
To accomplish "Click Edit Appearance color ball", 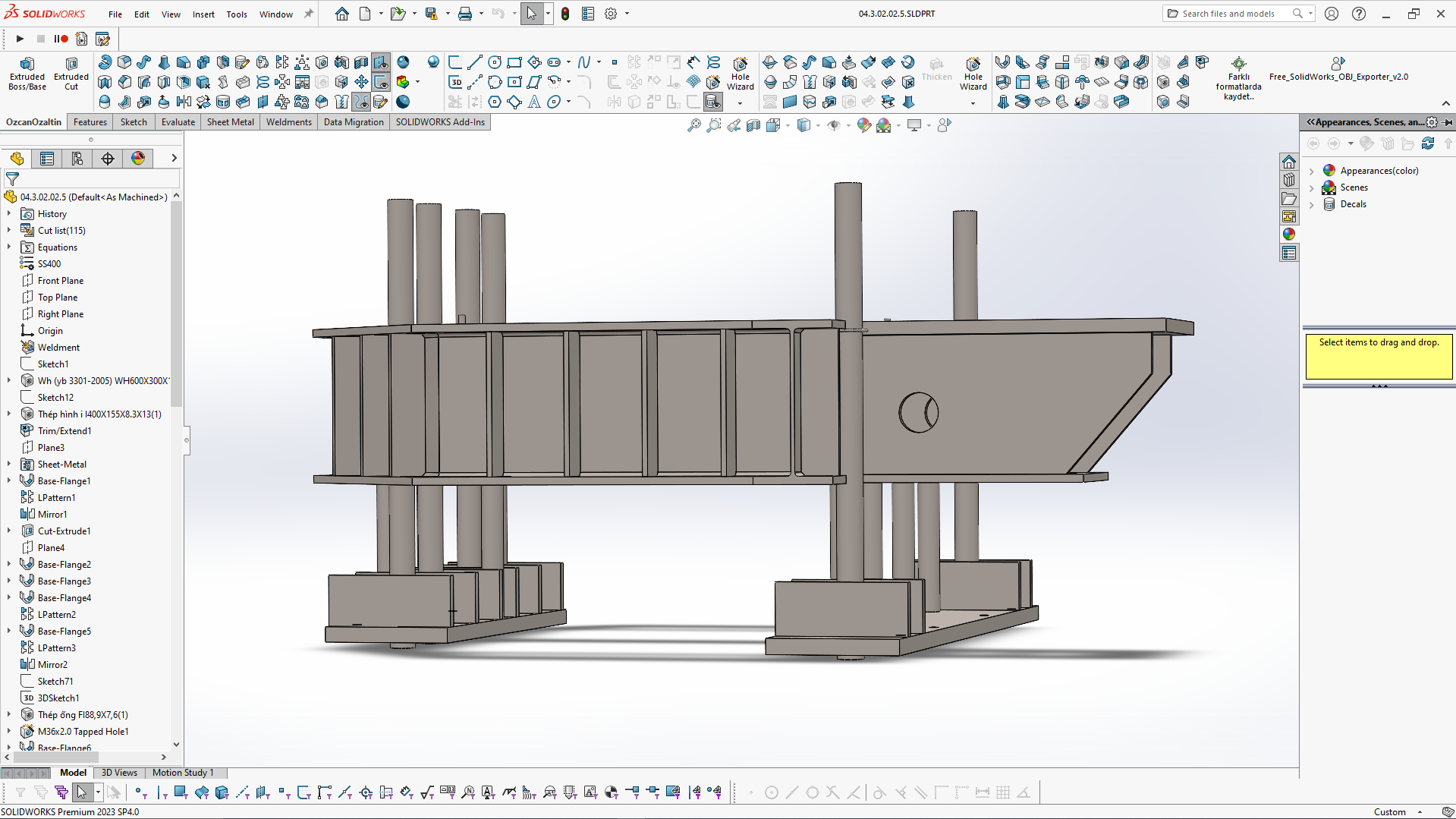I will coord(864,125).
